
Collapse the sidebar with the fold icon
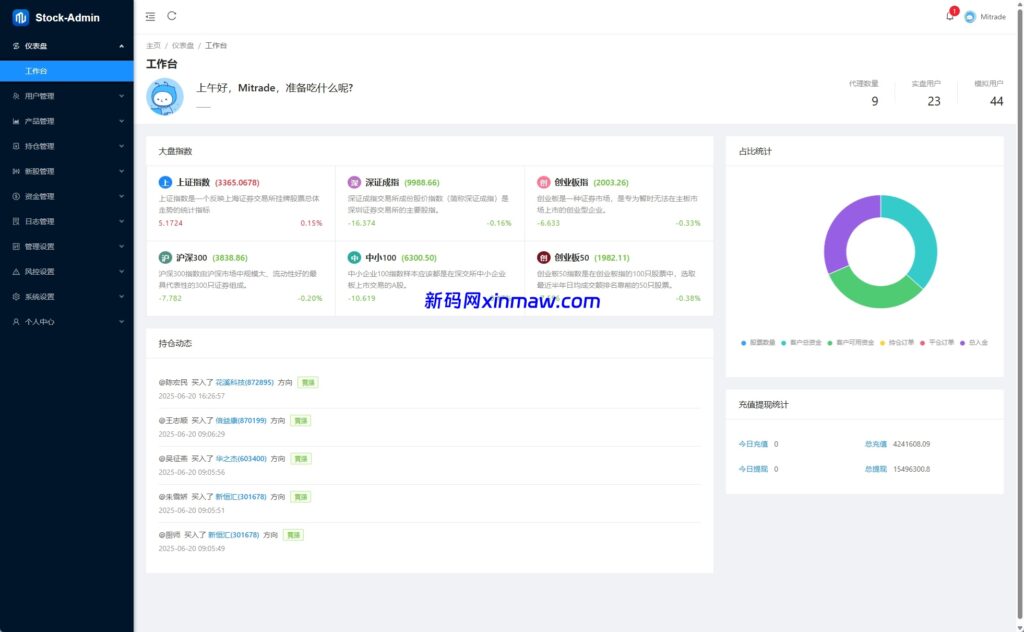pyautogui.click(x=150, y=16)
